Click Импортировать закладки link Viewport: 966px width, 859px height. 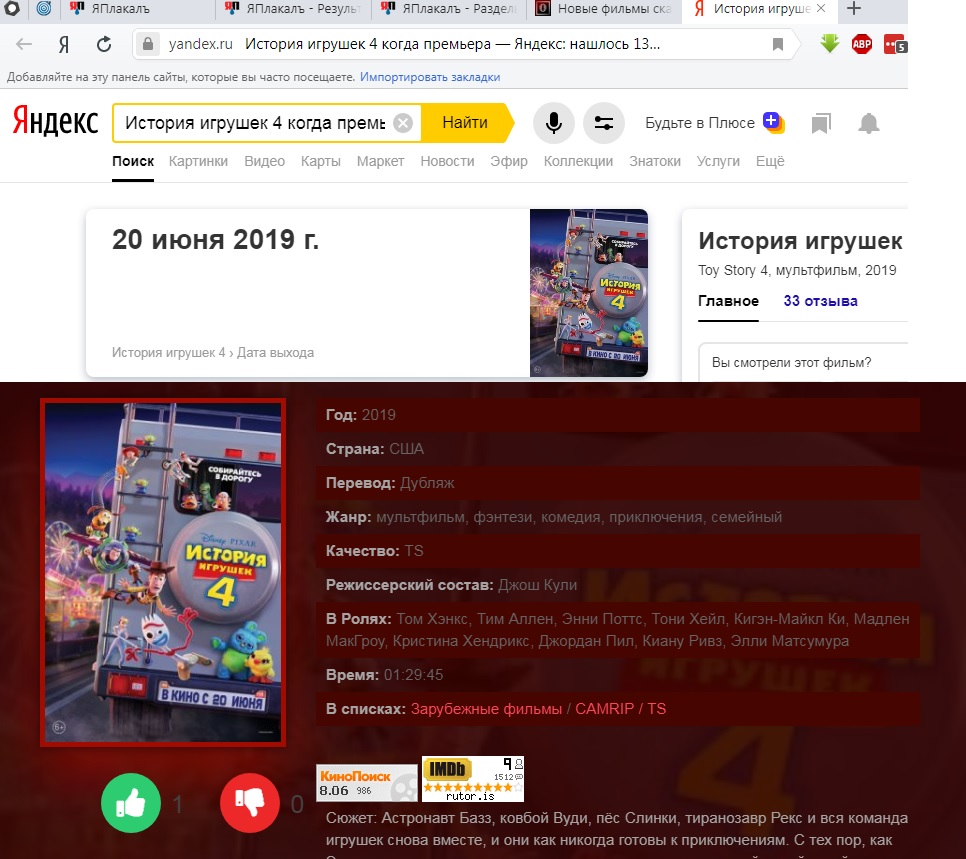tap(430, 77)
